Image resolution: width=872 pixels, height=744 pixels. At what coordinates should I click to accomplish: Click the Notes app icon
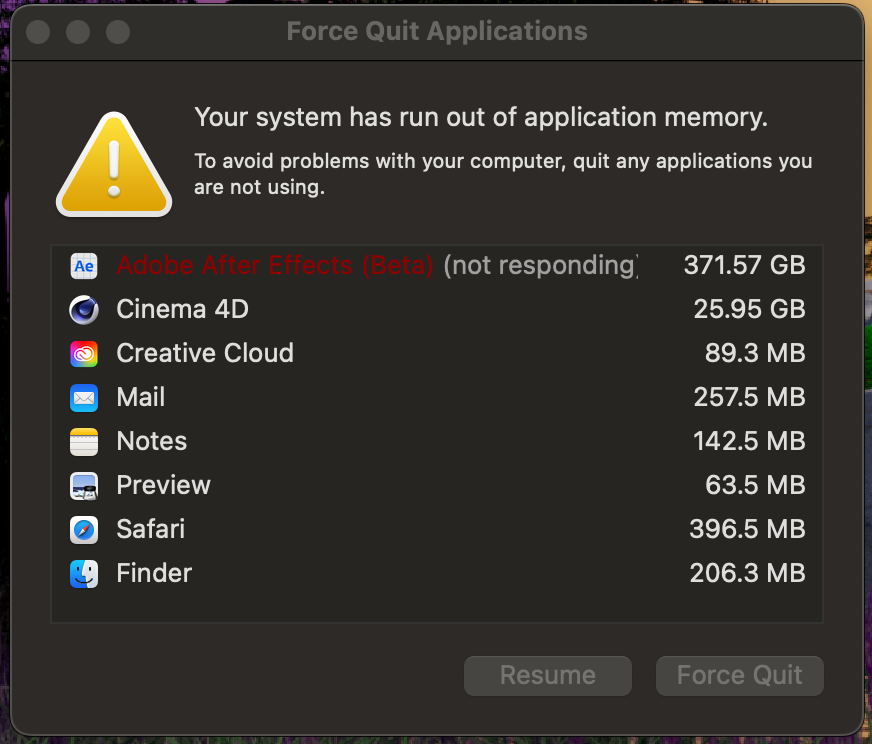(84, 441)
